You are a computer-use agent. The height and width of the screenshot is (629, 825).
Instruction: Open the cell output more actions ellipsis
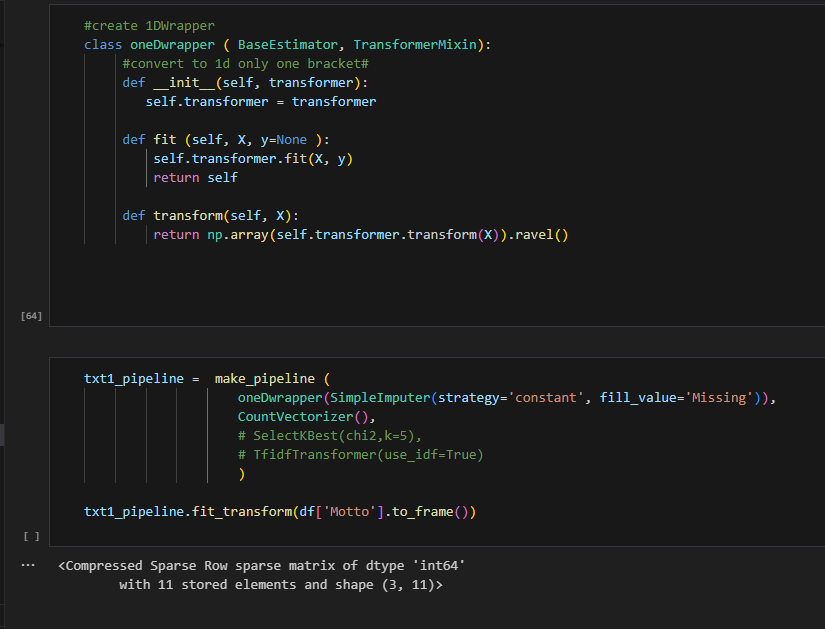coord(28,565)
